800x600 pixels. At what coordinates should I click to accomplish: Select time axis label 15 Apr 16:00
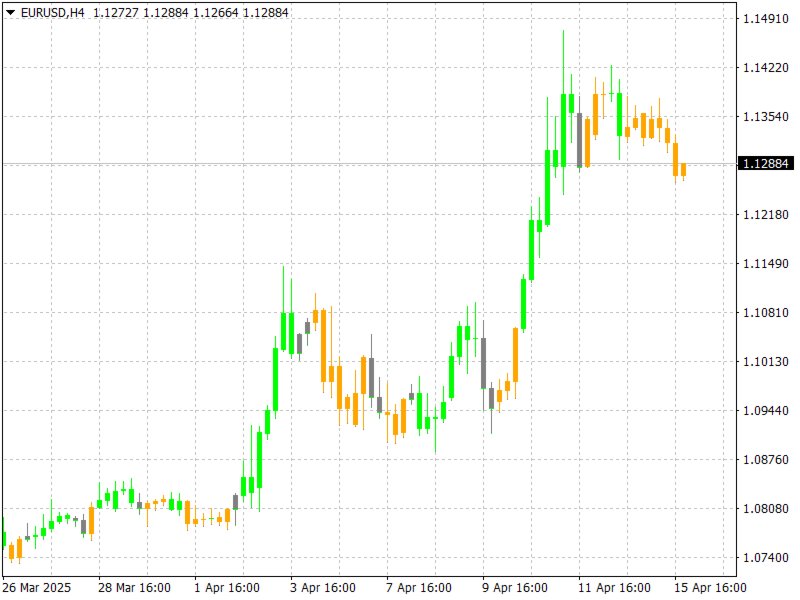[710, 588]
